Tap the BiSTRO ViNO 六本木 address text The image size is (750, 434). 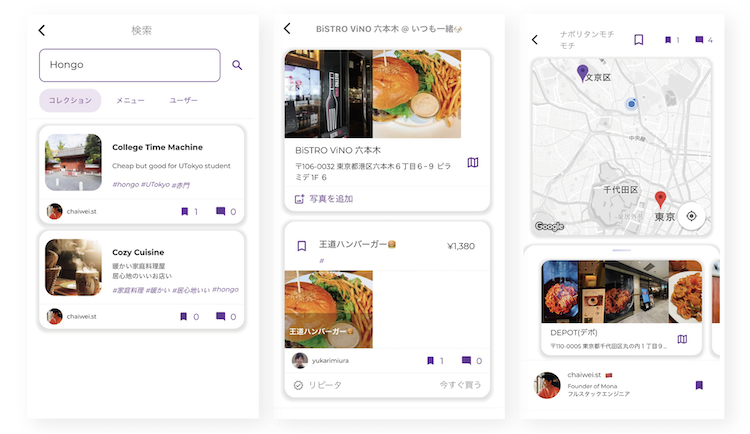[373, 171]
